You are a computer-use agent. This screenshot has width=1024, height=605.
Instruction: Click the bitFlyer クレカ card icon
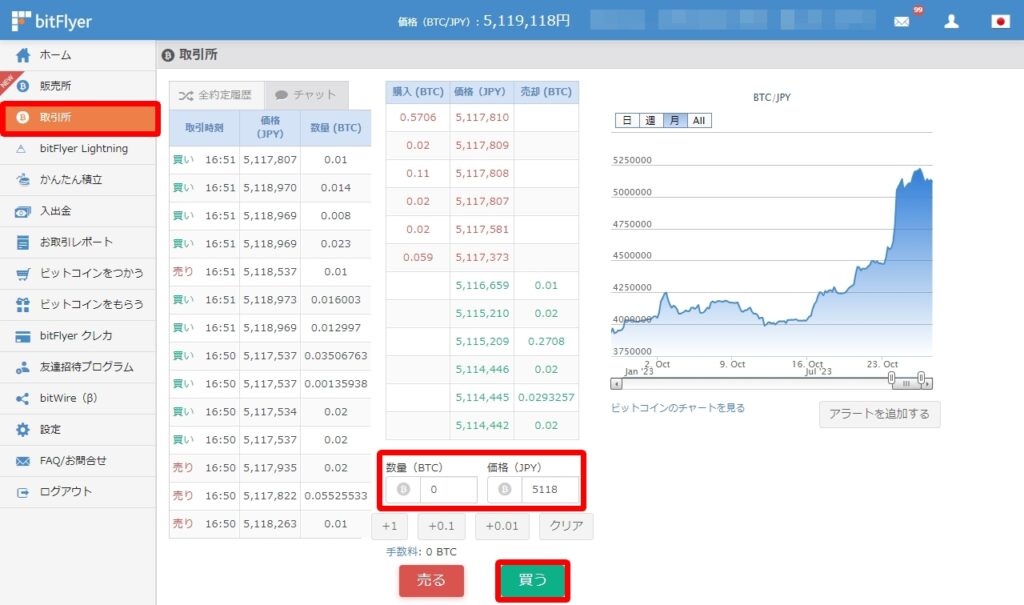click(x=23, y=336)
